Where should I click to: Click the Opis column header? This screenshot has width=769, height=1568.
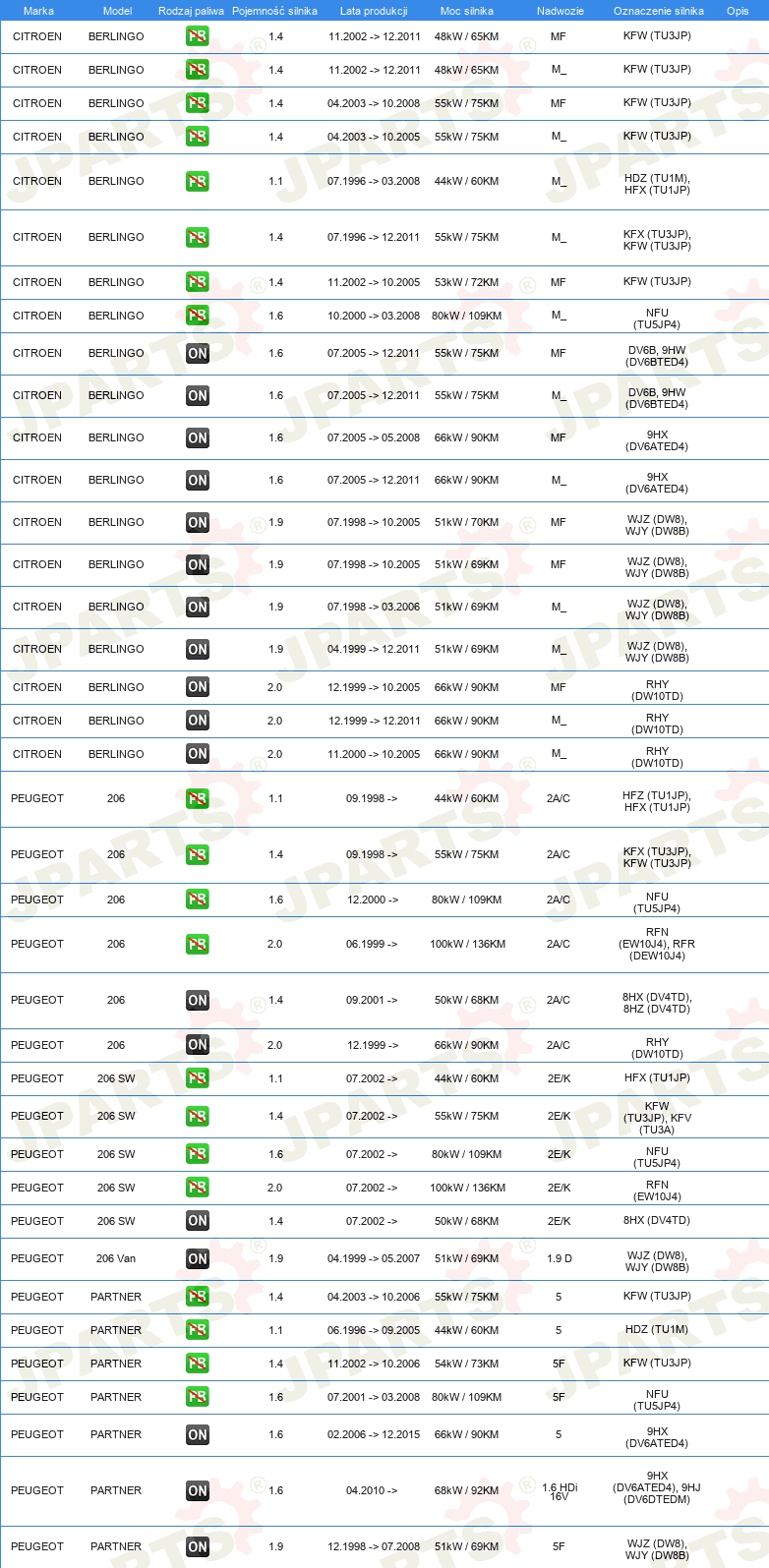(x=738, y=11)
